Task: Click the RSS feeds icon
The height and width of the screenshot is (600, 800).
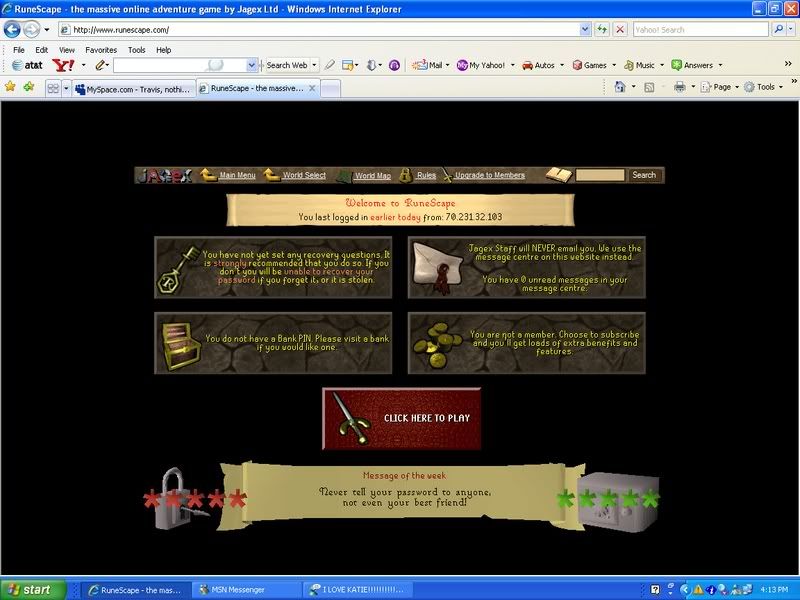Action: click(x=649, y=87)
